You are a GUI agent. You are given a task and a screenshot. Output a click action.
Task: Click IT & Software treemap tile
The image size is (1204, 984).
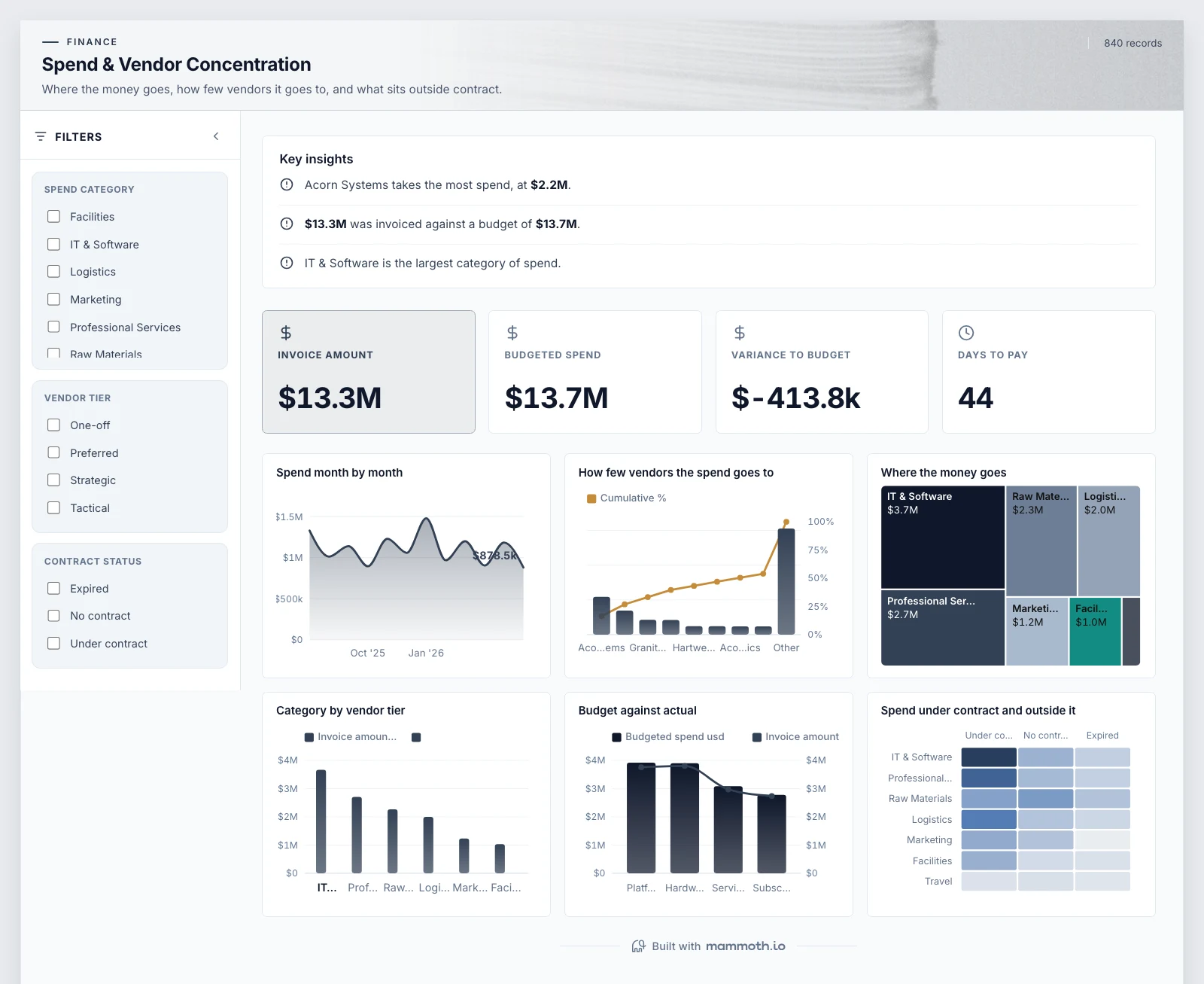pyautogui.click(x=943, y=537)
